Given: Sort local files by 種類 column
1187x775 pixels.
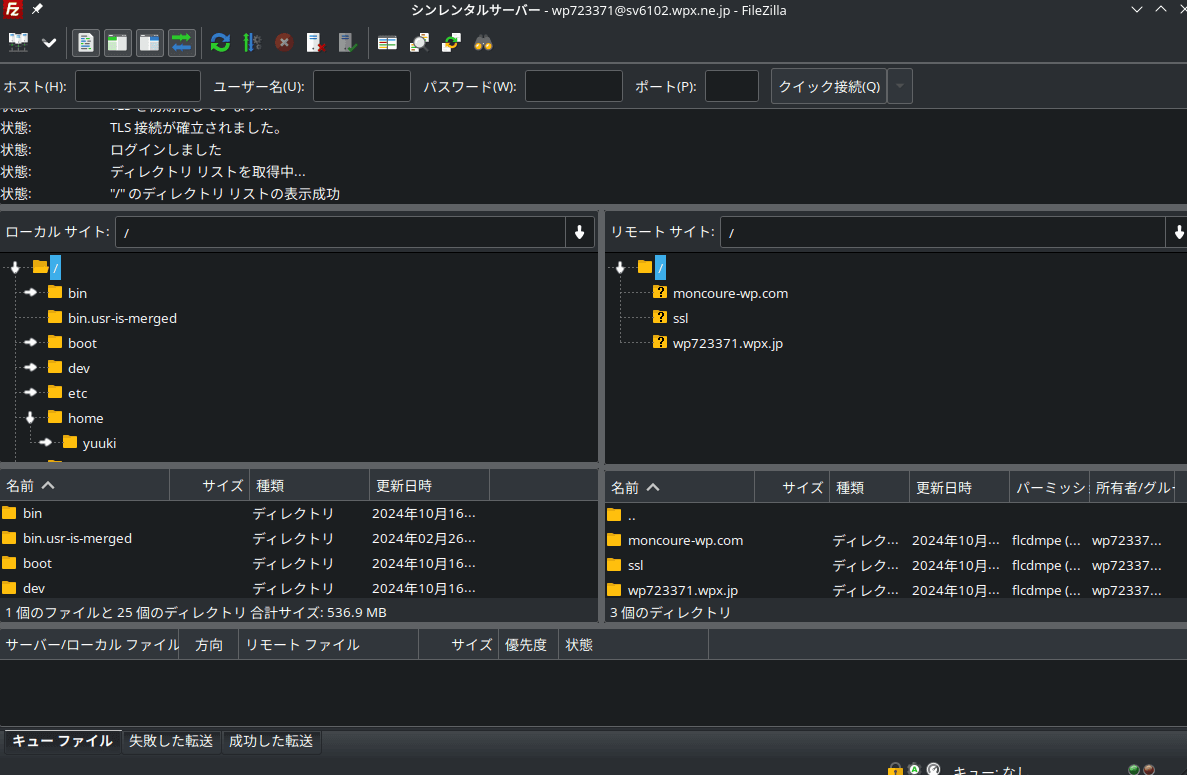Looking at the screenshot, I should tap(309, 485).
